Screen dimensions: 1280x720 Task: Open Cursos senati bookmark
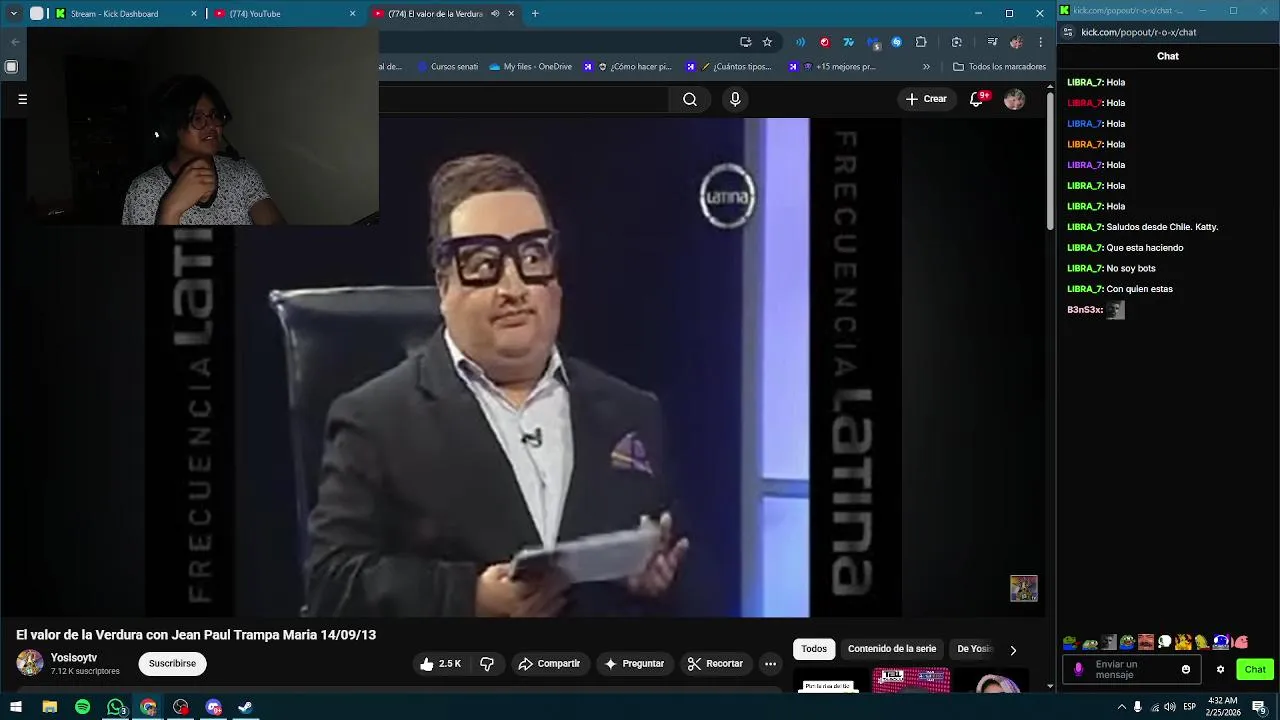pyautogui.click(x=447, y=67)
